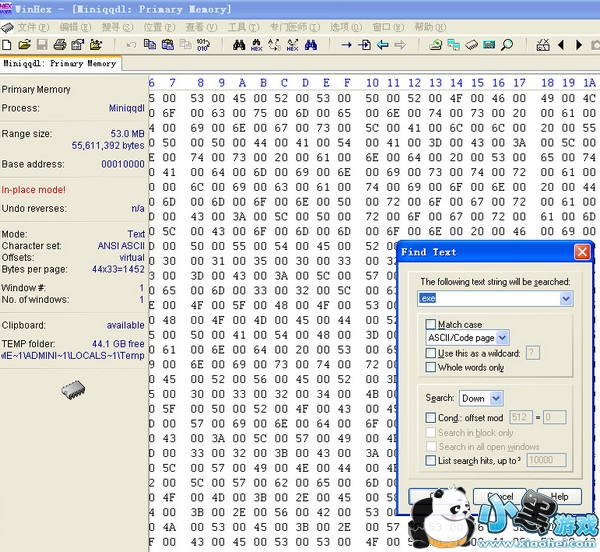Click the blue Back arrow icon

coord(382,45)
